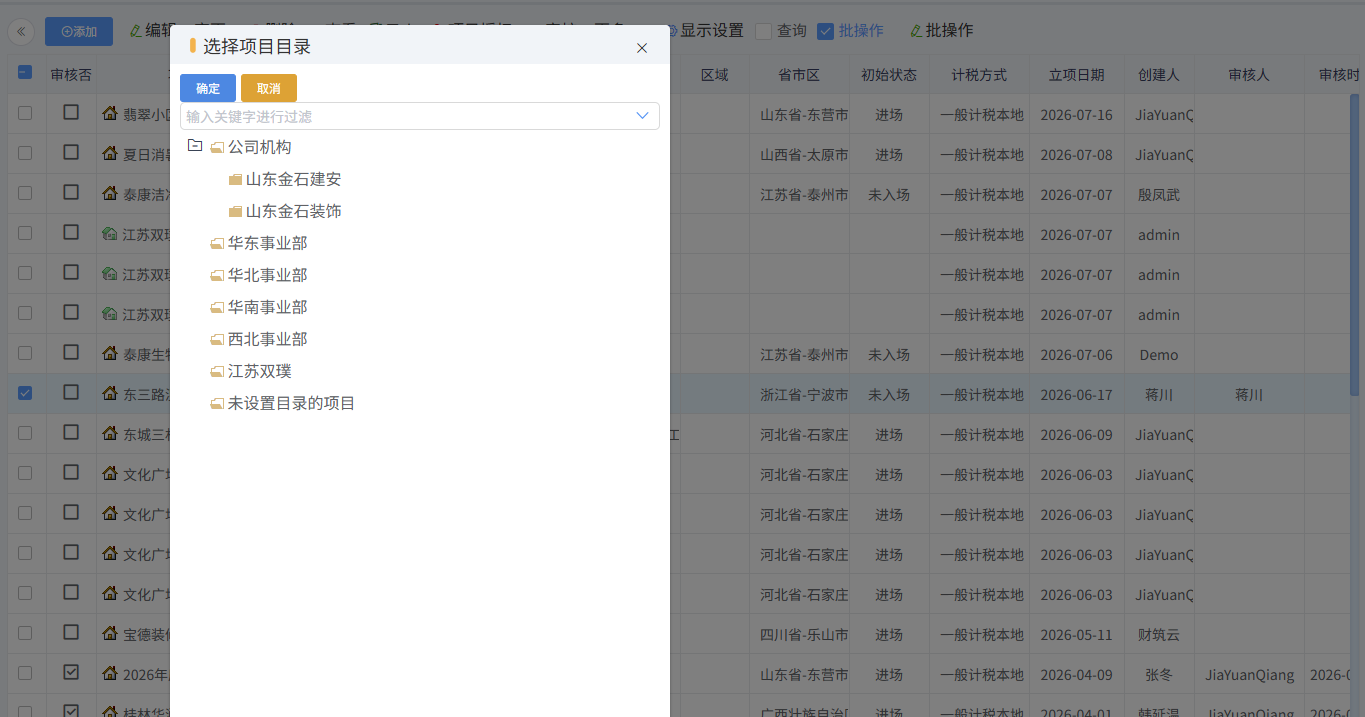1365x717 pixels.
Task: Choose 华南事业部 directory
Action: [267, 307]
